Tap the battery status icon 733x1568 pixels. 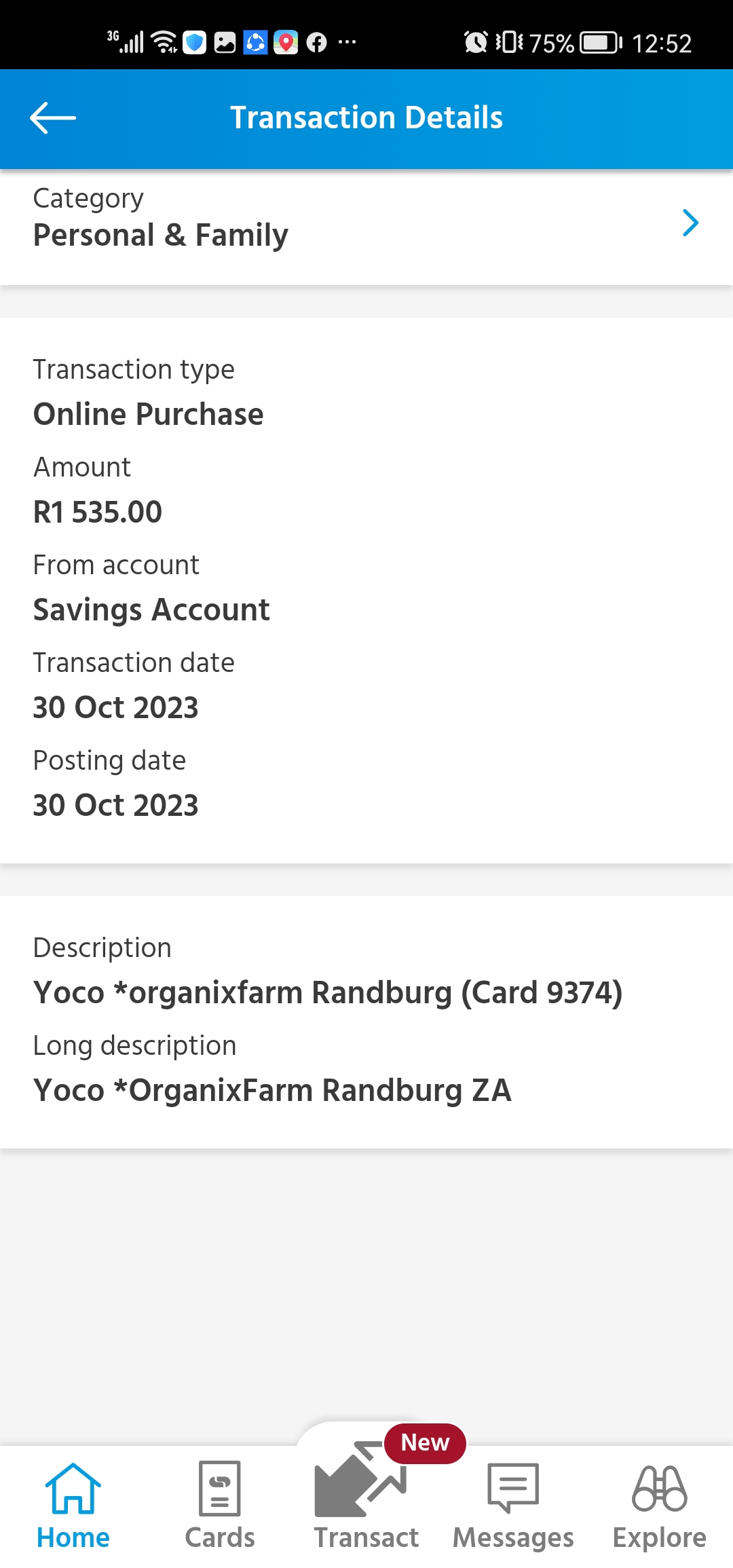click(601, 43)
